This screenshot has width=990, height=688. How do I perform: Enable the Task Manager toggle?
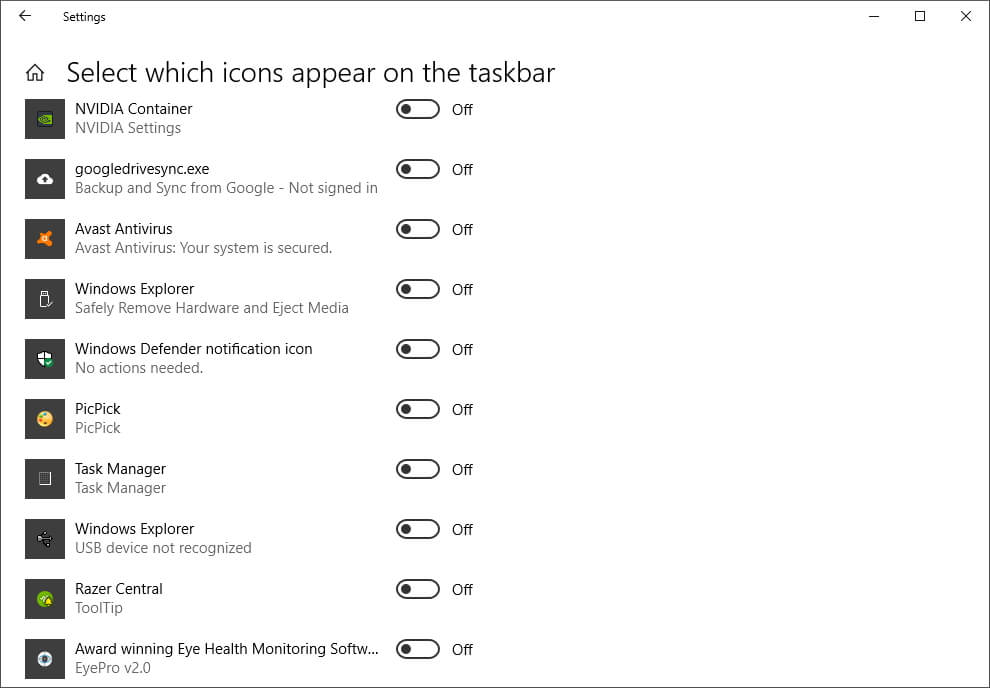point(417,469)
